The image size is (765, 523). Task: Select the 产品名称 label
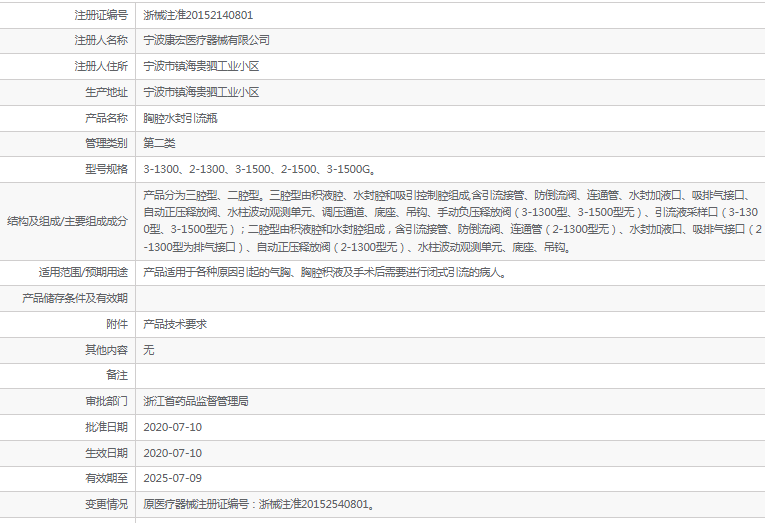pyautogui.click(x=106, y=118)
